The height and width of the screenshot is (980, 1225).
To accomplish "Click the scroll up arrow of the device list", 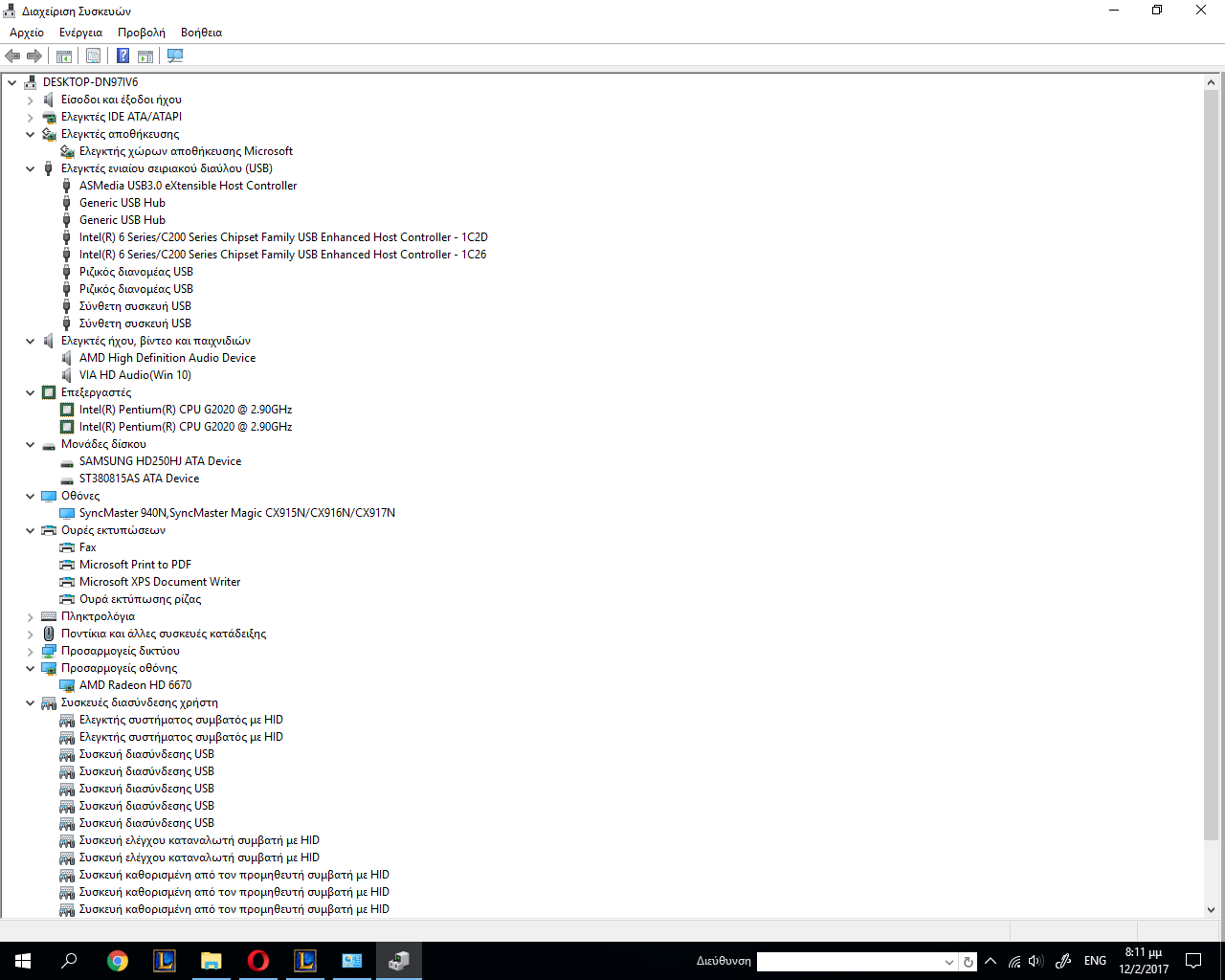I will click(x=1211, y=82).
